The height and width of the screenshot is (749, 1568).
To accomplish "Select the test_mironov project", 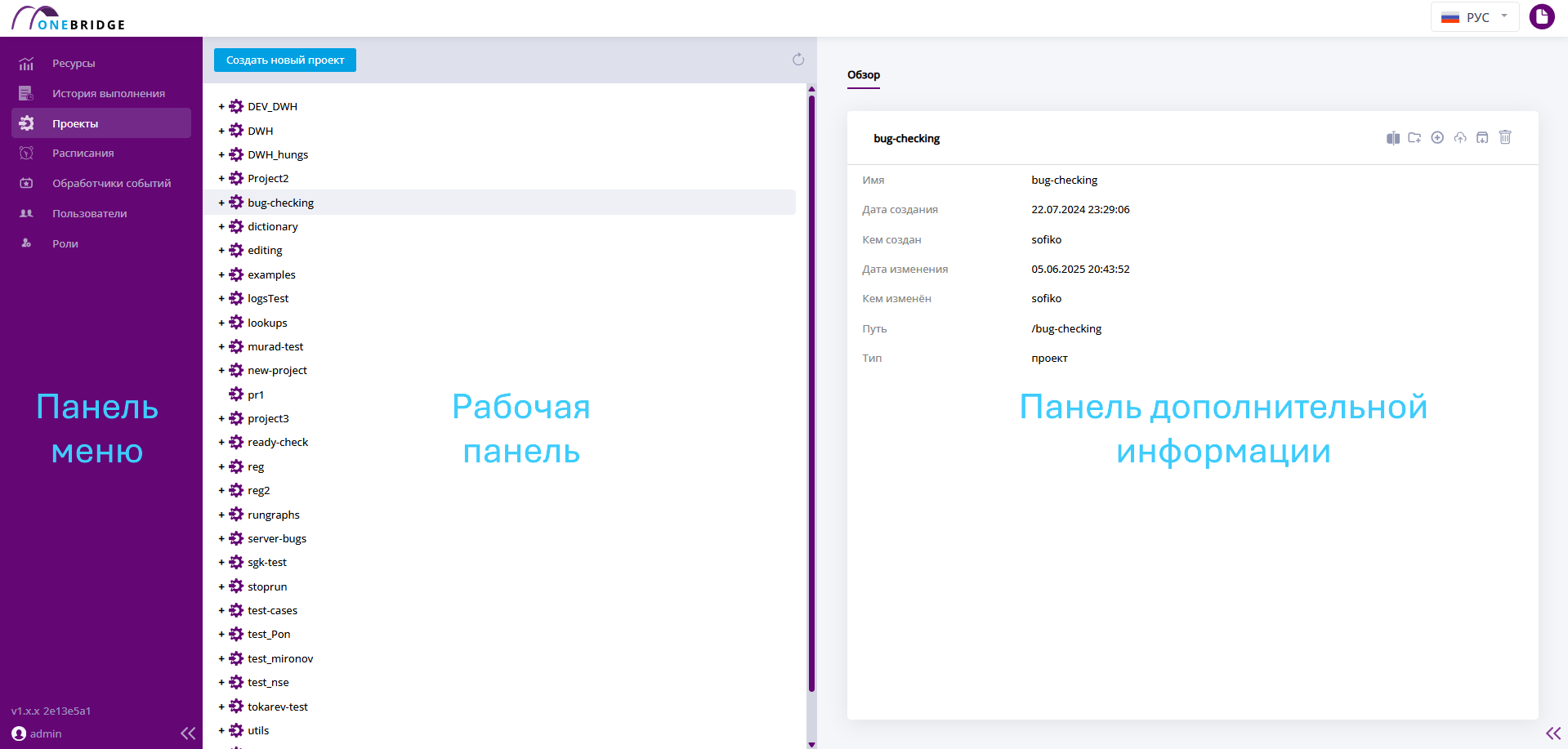I will coord(280,659).
